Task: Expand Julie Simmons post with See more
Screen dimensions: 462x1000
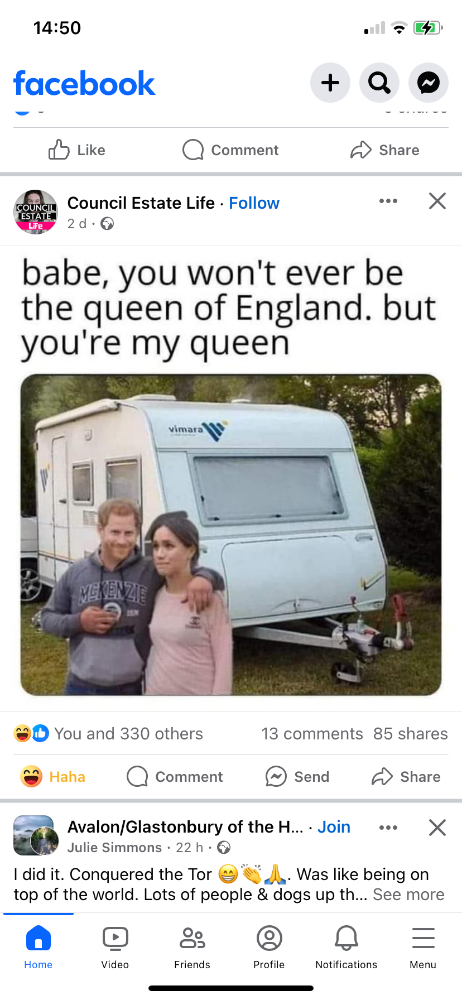Action: point(408,895)
